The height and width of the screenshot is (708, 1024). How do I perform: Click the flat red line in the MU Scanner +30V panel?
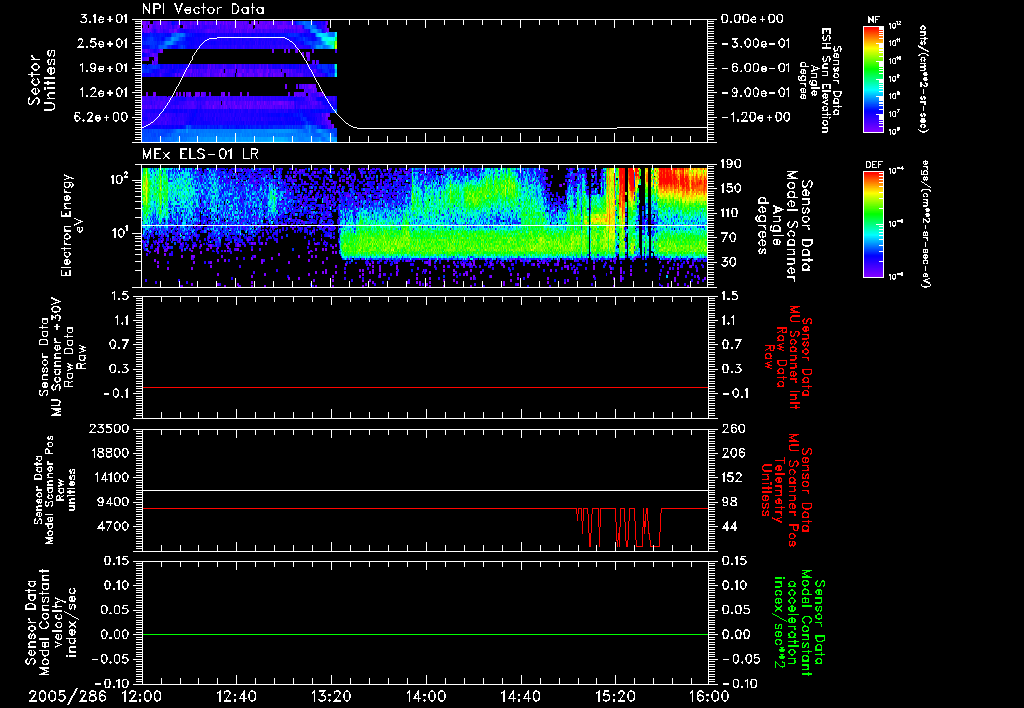tap(424, 387)
